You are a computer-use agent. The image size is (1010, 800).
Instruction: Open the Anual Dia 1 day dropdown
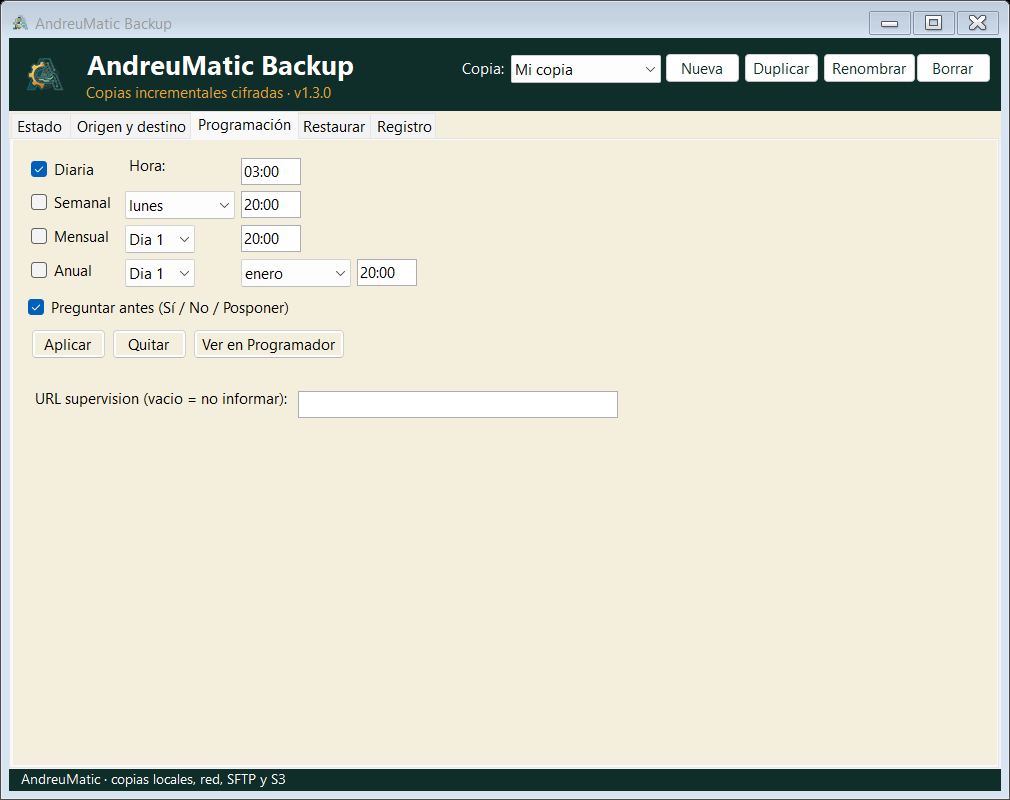(160, 273)
